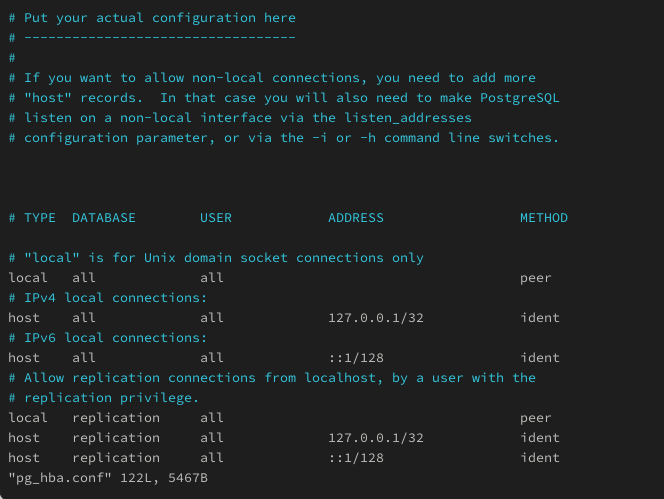The height and width of the screenshot is (499, 664).
Task: Click the comment mentioning listen_addresses
Action: [x=240, y=118]
